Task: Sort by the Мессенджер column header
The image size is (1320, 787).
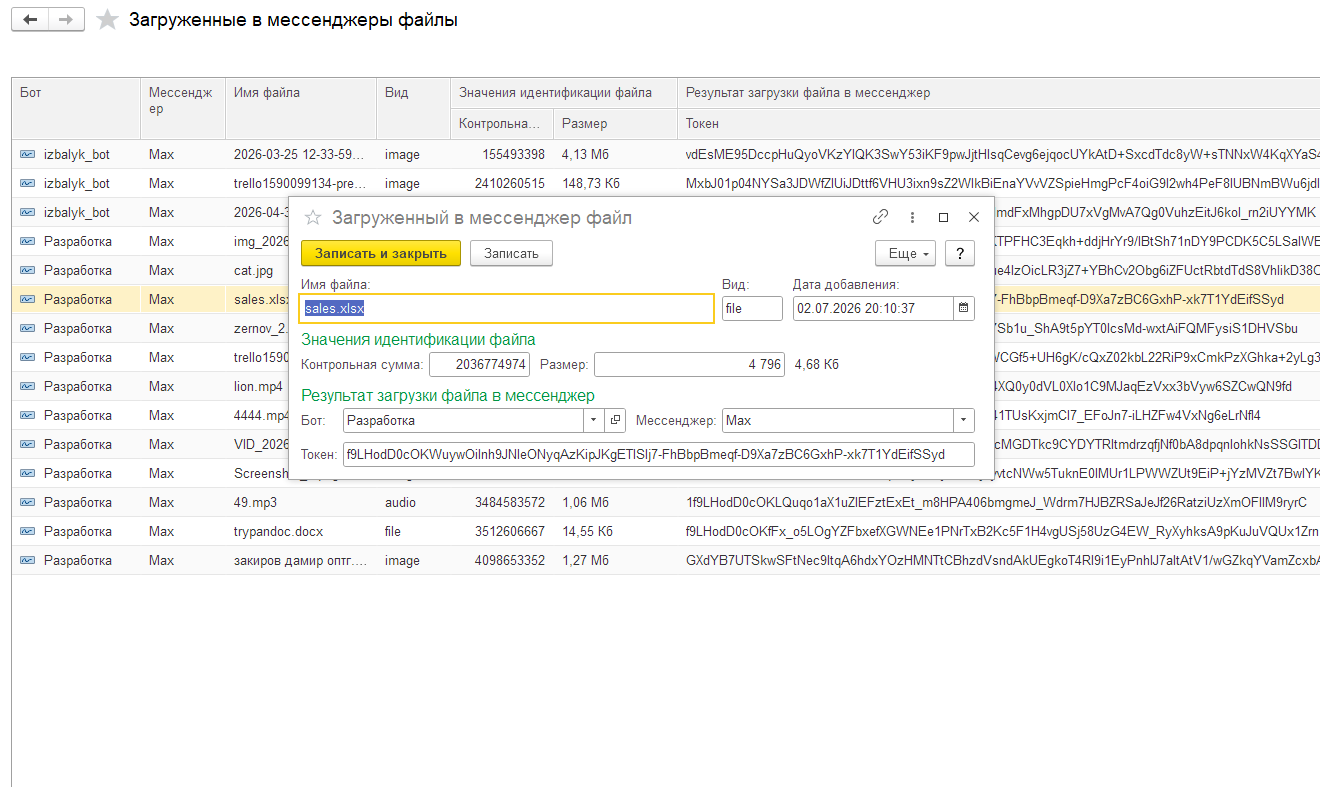Action: click(183, 107)
